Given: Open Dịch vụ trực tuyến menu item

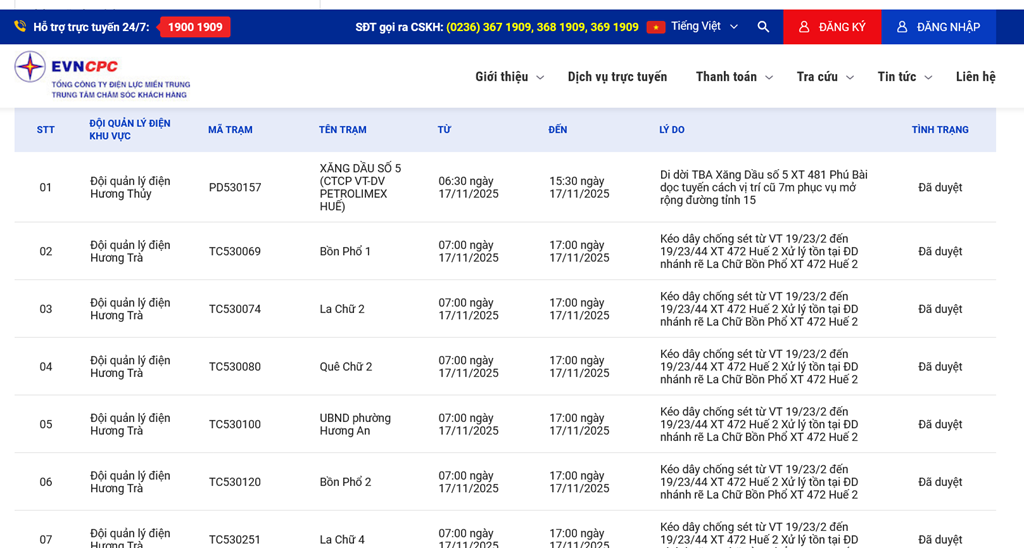Looking at the screenshot, I should pyautogui.click(x=617, y=77).
